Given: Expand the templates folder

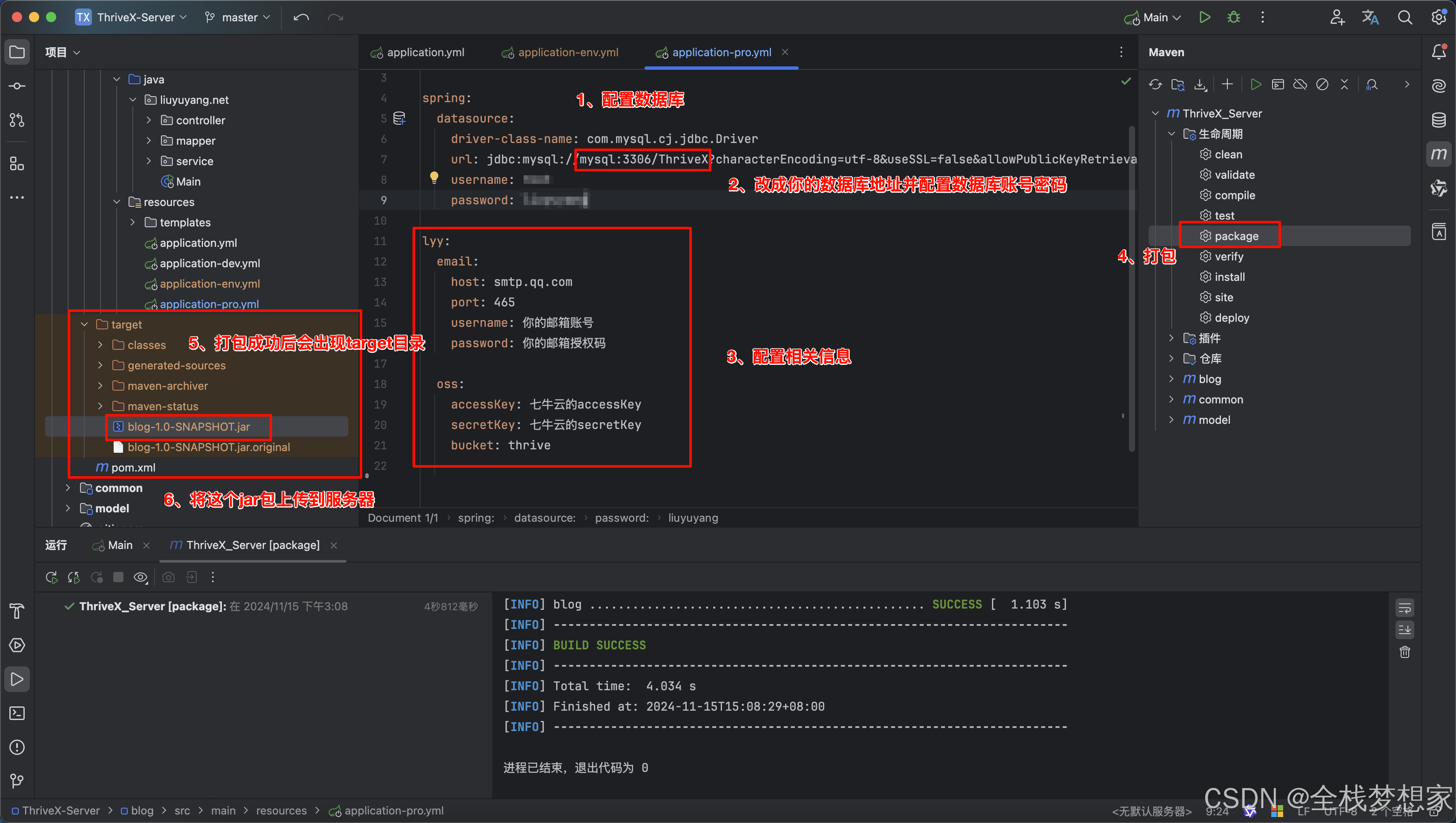Looking at the screenshot, I should (x=132, y=222).
